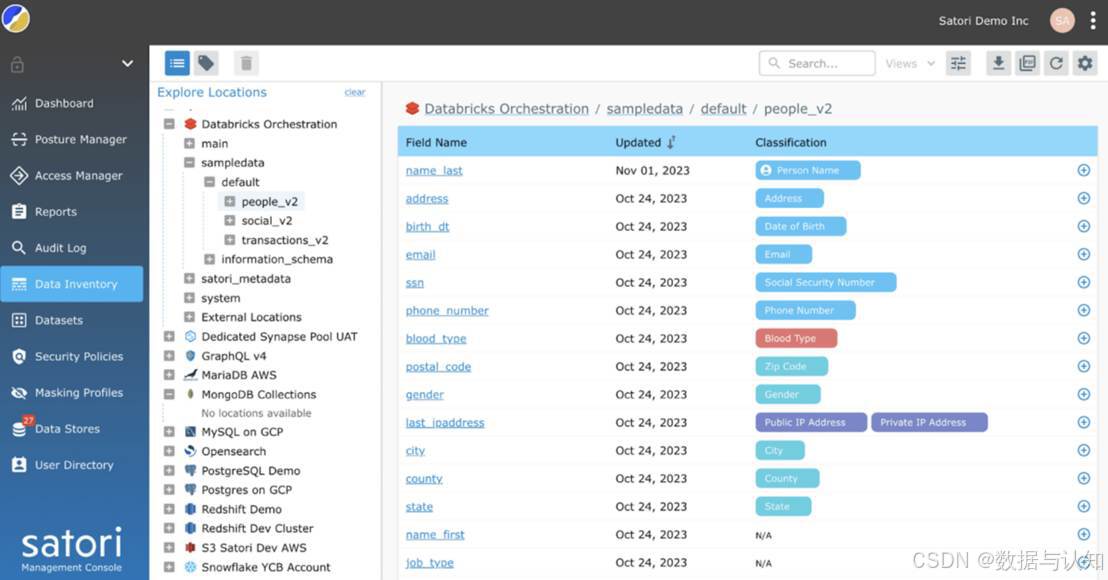Select the people_v2 table in the tree
The height and width of the screenshot is (580, 1108).
pos(269,201)
